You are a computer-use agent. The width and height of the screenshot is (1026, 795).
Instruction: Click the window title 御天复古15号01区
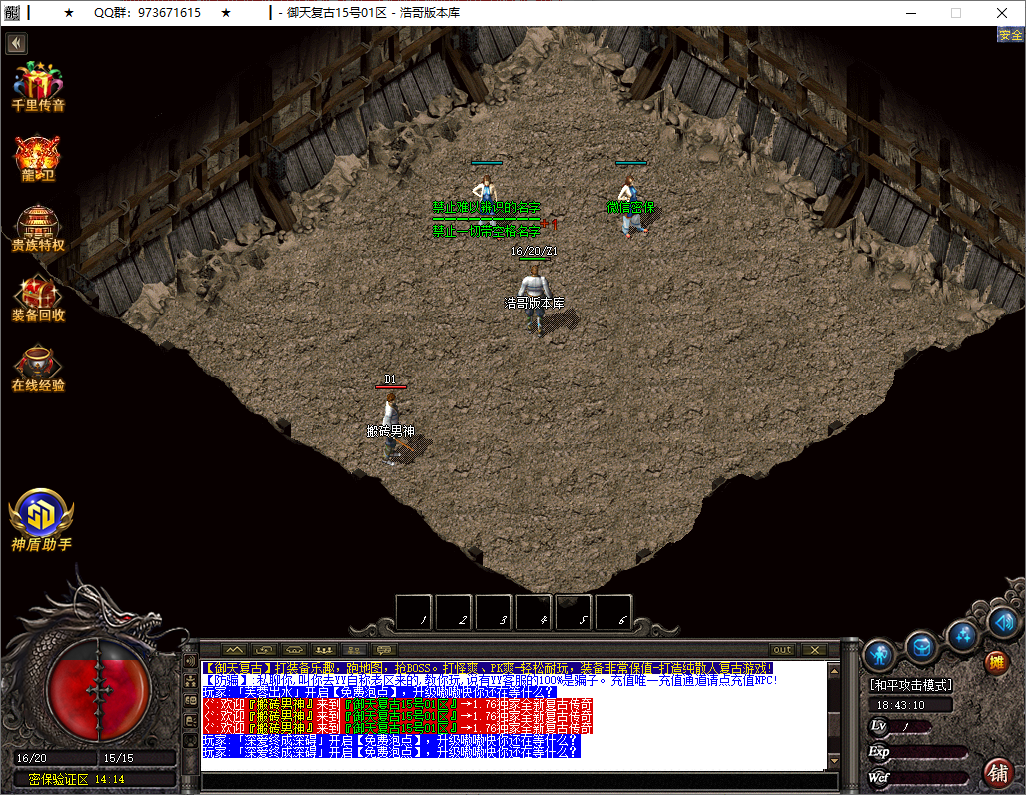click(336, 12)
